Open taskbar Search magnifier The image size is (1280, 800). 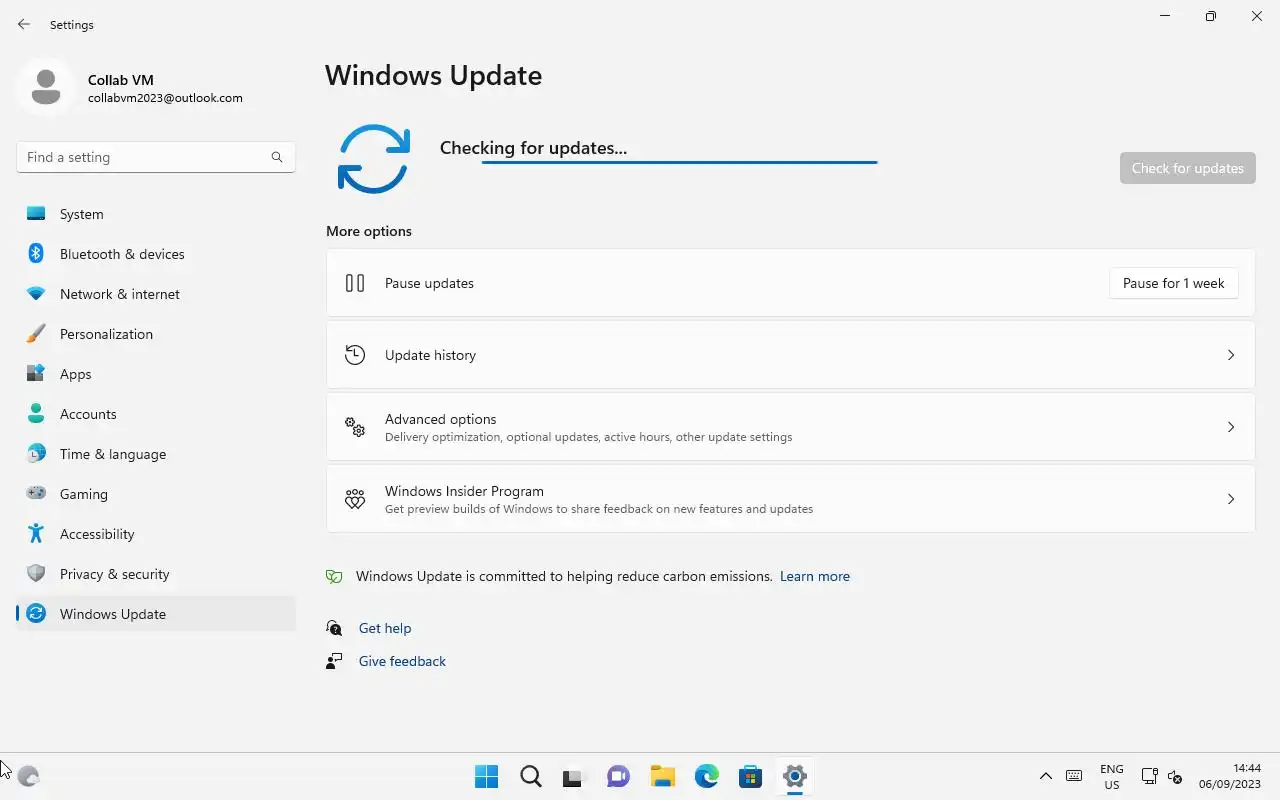[531, 776]
